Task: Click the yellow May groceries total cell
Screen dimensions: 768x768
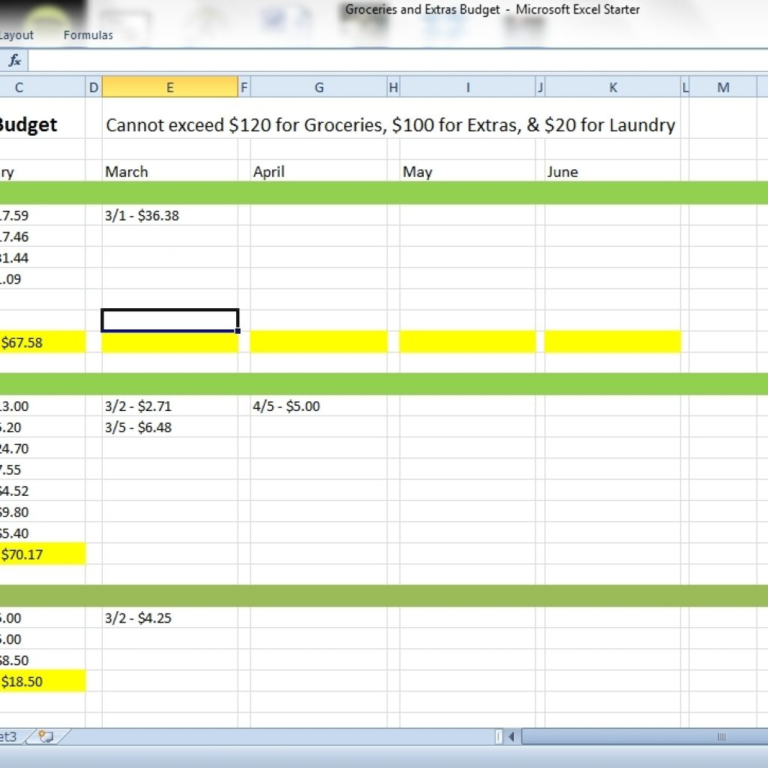Action: point(468,342)
